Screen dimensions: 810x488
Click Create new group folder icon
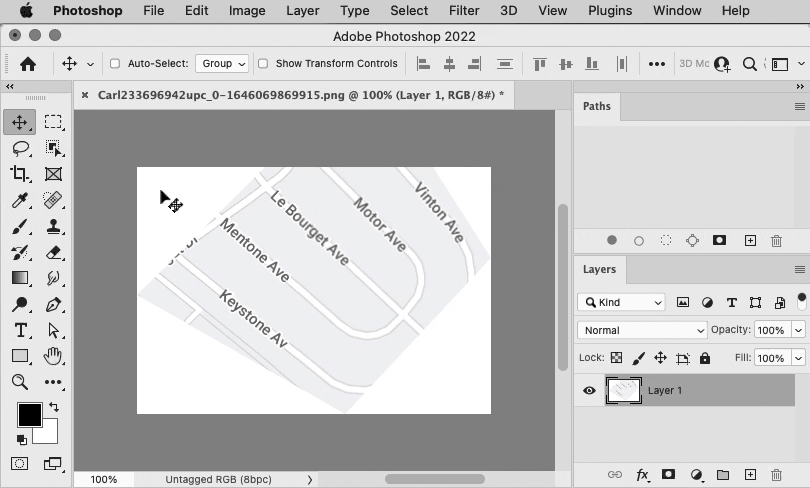723,475
